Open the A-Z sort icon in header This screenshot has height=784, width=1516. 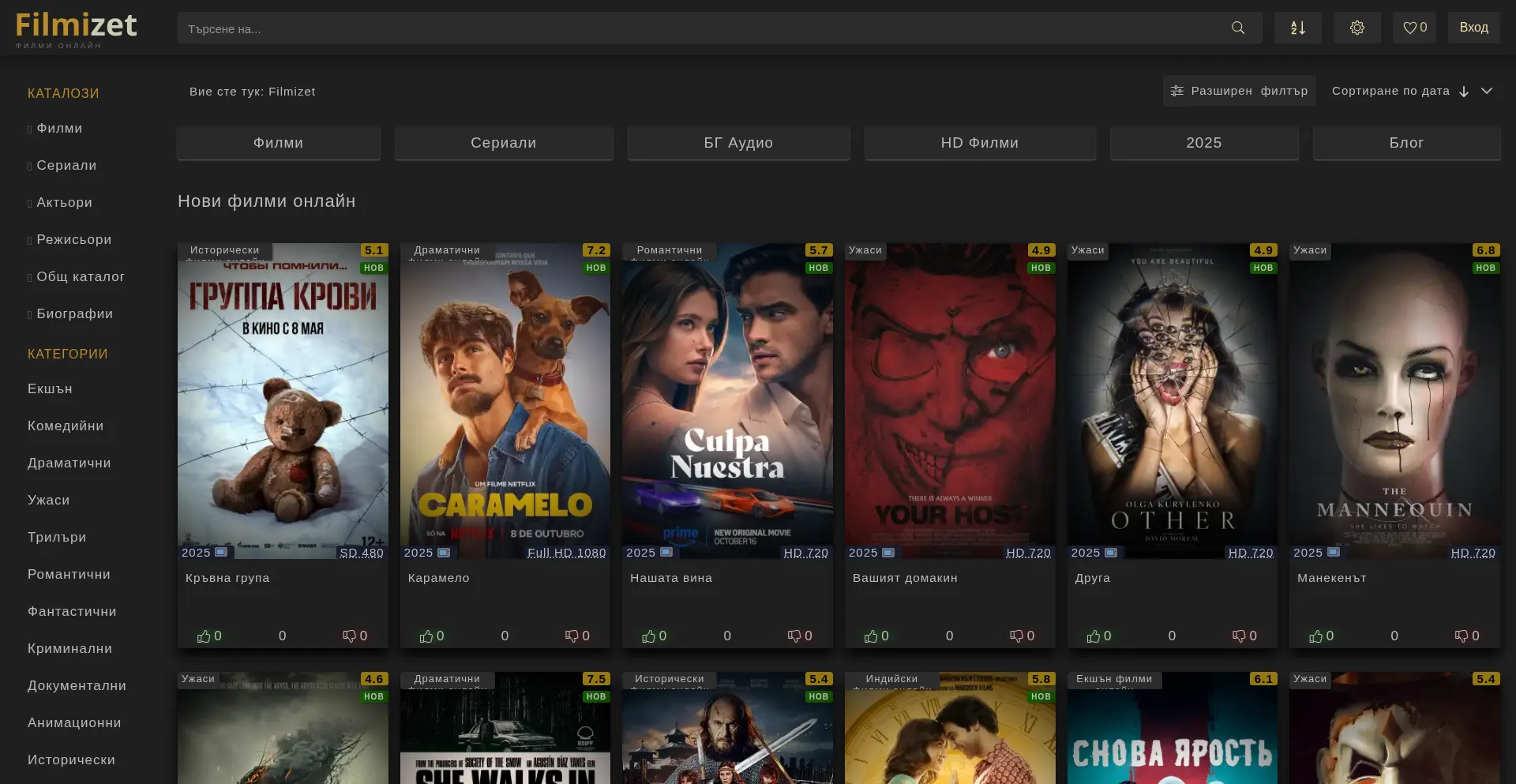[x=1297, y=28]
